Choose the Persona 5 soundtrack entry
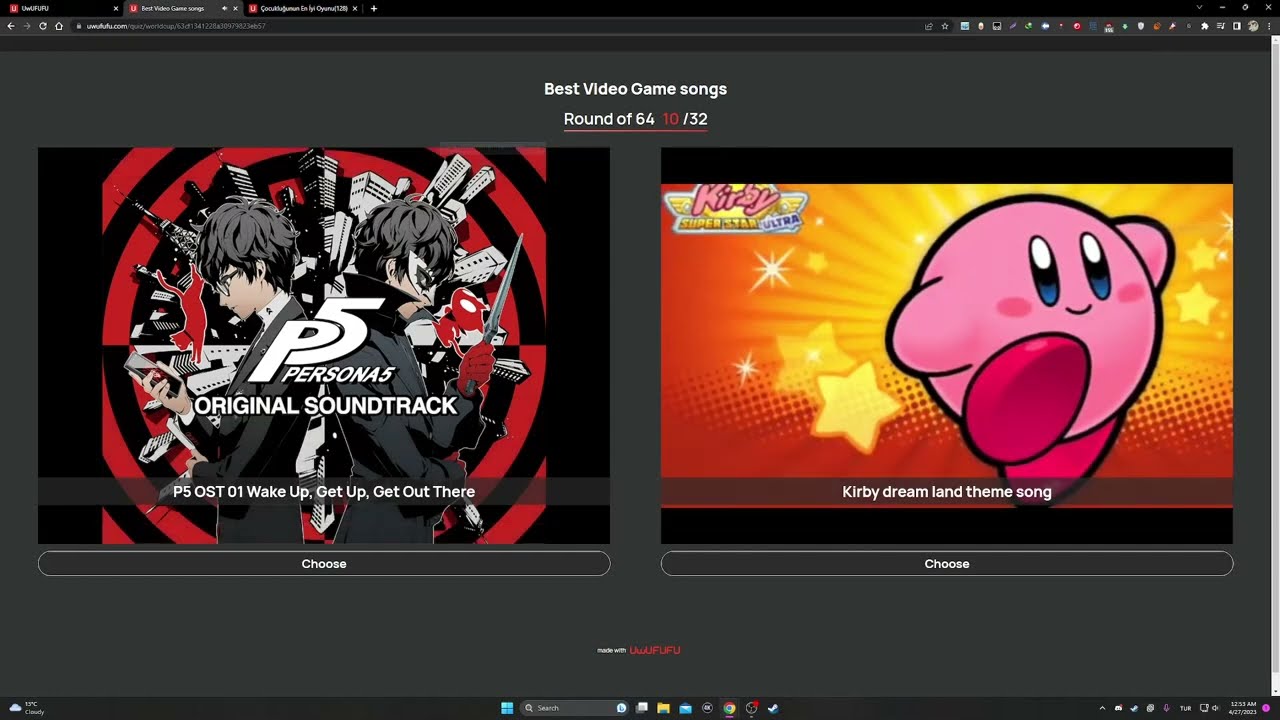Screen dimensions: 1280x720 tap(324, 563)
